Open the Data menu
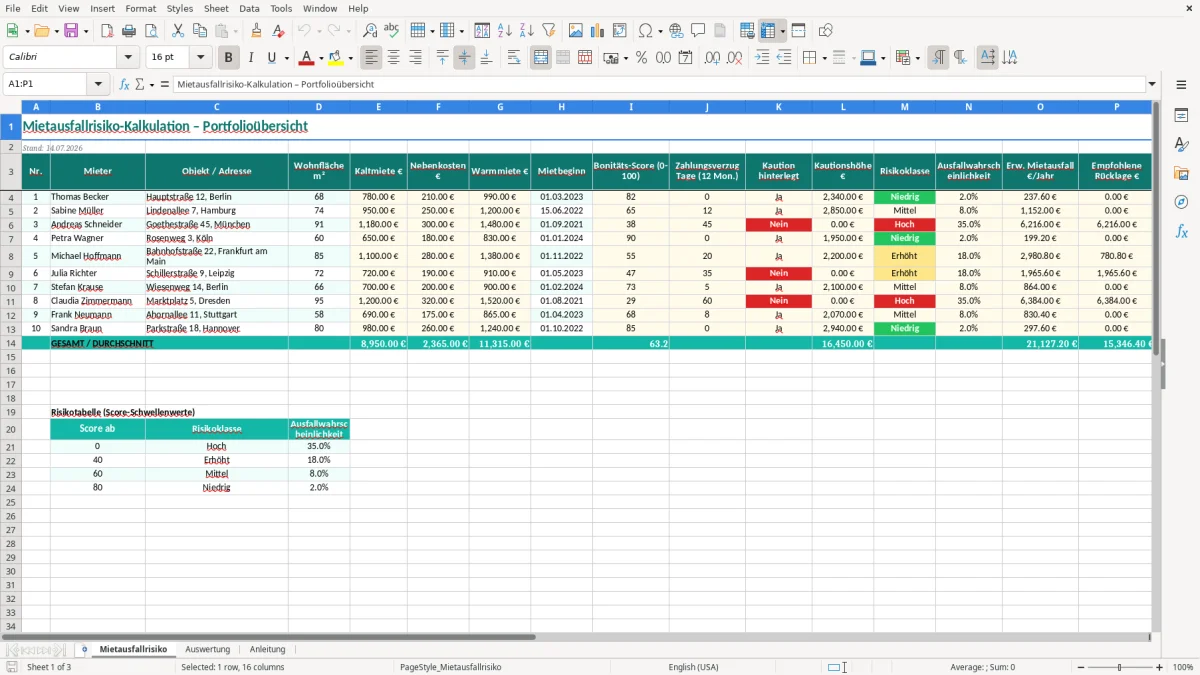This screenshot has width=1200, height=675. point(249,8)
